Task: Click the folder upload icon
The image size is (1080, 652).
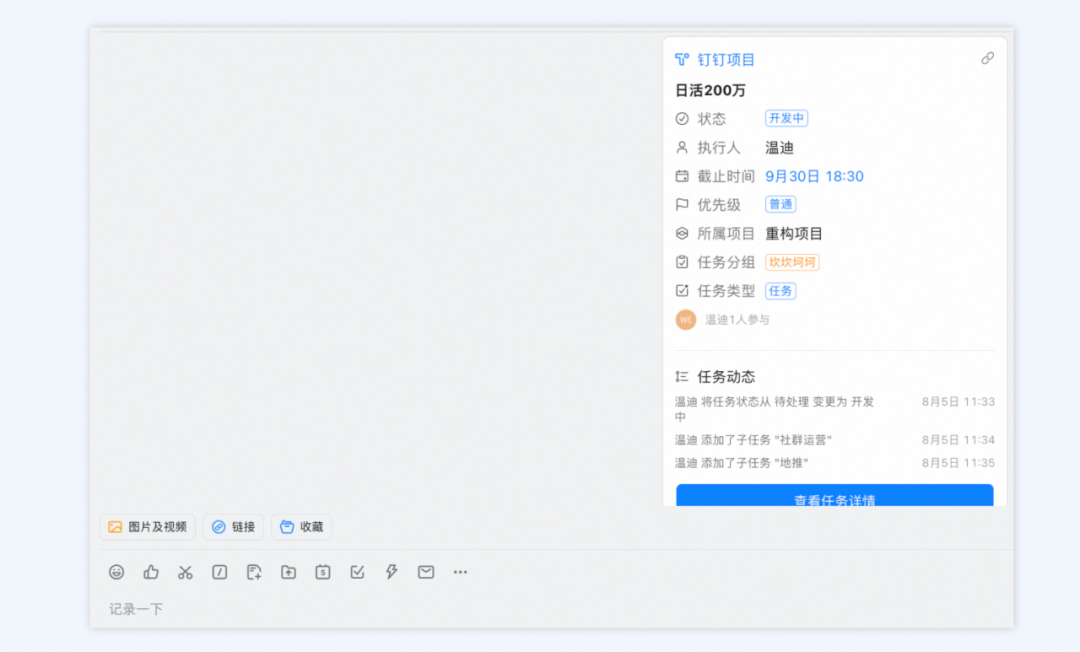Action: click(x=288, y=572)
